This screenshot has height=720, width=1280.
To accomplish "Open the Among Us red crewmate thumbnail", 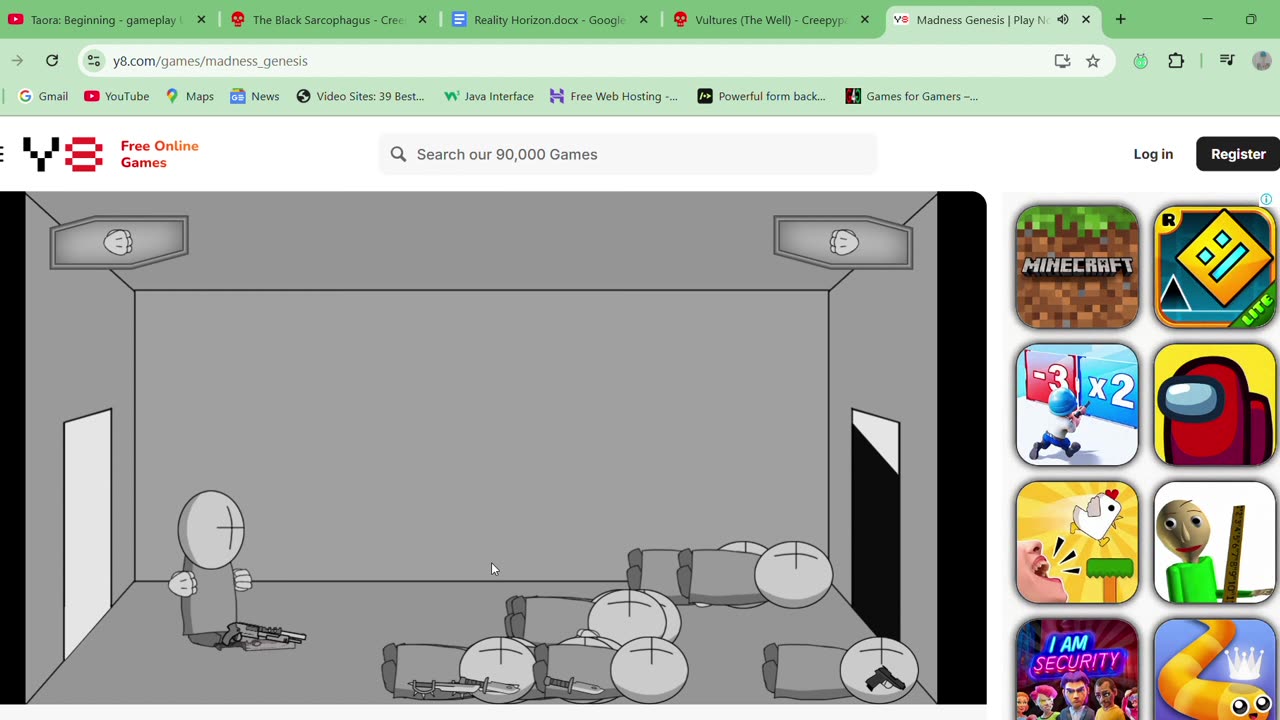I will pyautogui.click(x=1215, y=405).
